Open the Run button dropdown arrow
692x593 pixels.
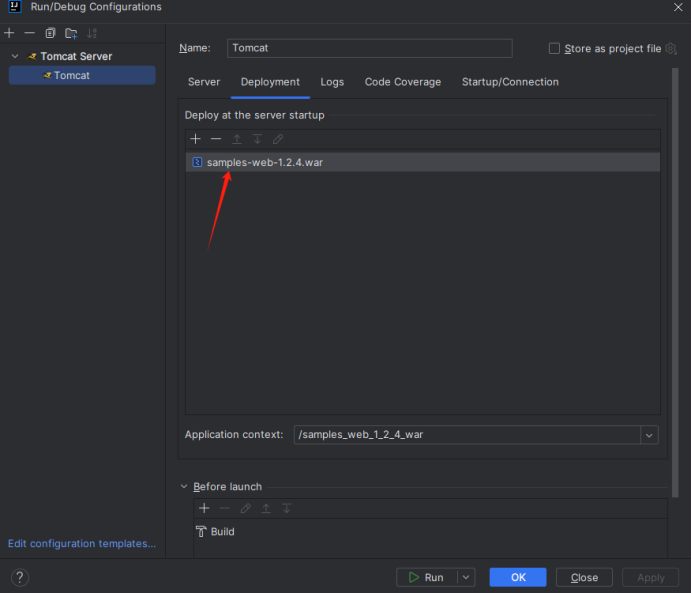tap(466, 577)
